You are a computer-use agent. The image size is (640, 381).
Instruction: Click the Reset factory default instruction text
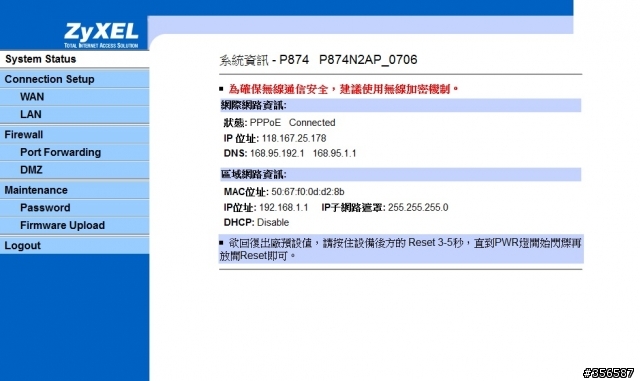[x=400, y=249]
